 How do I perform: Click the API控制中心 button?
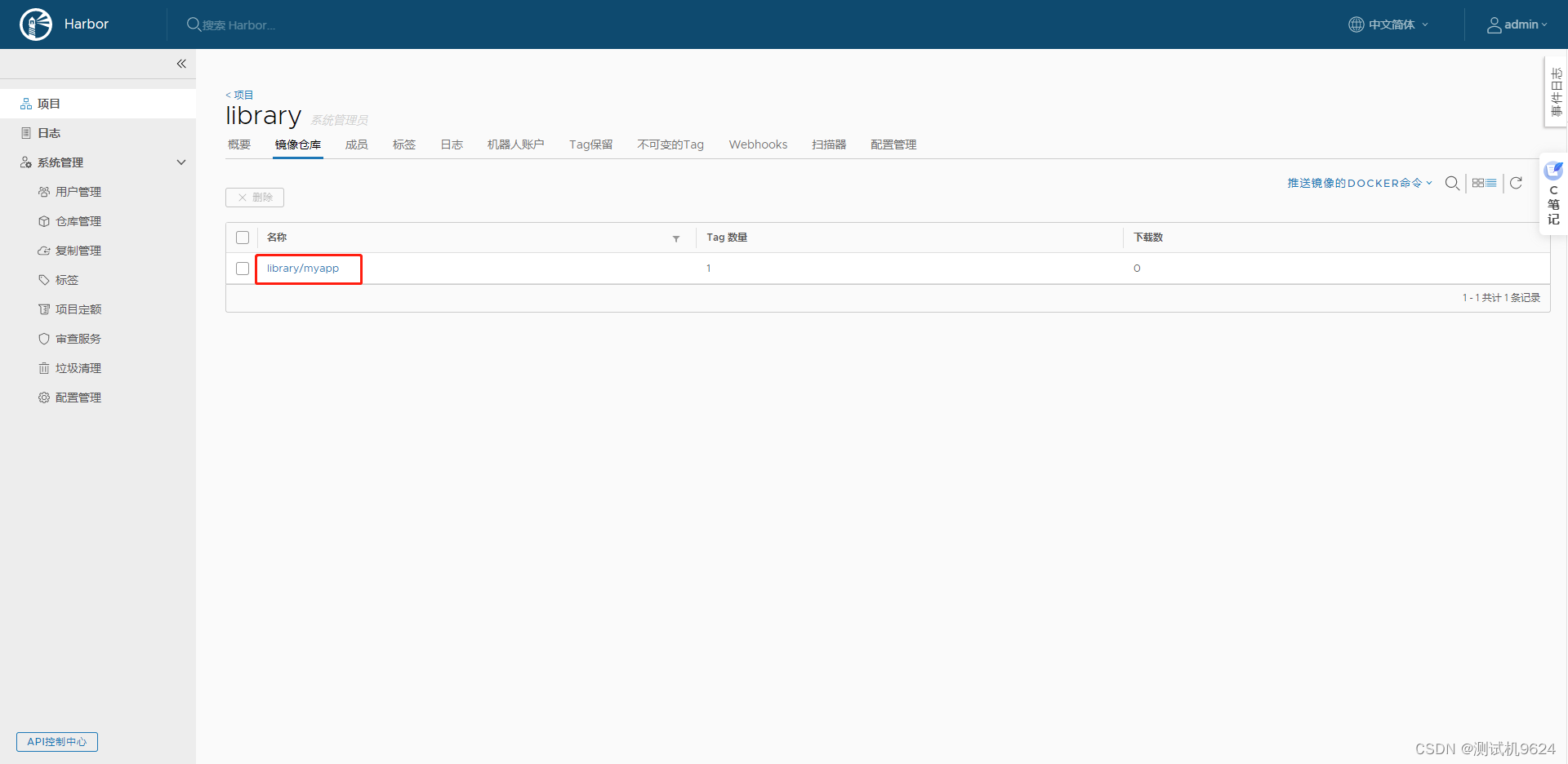57,742
